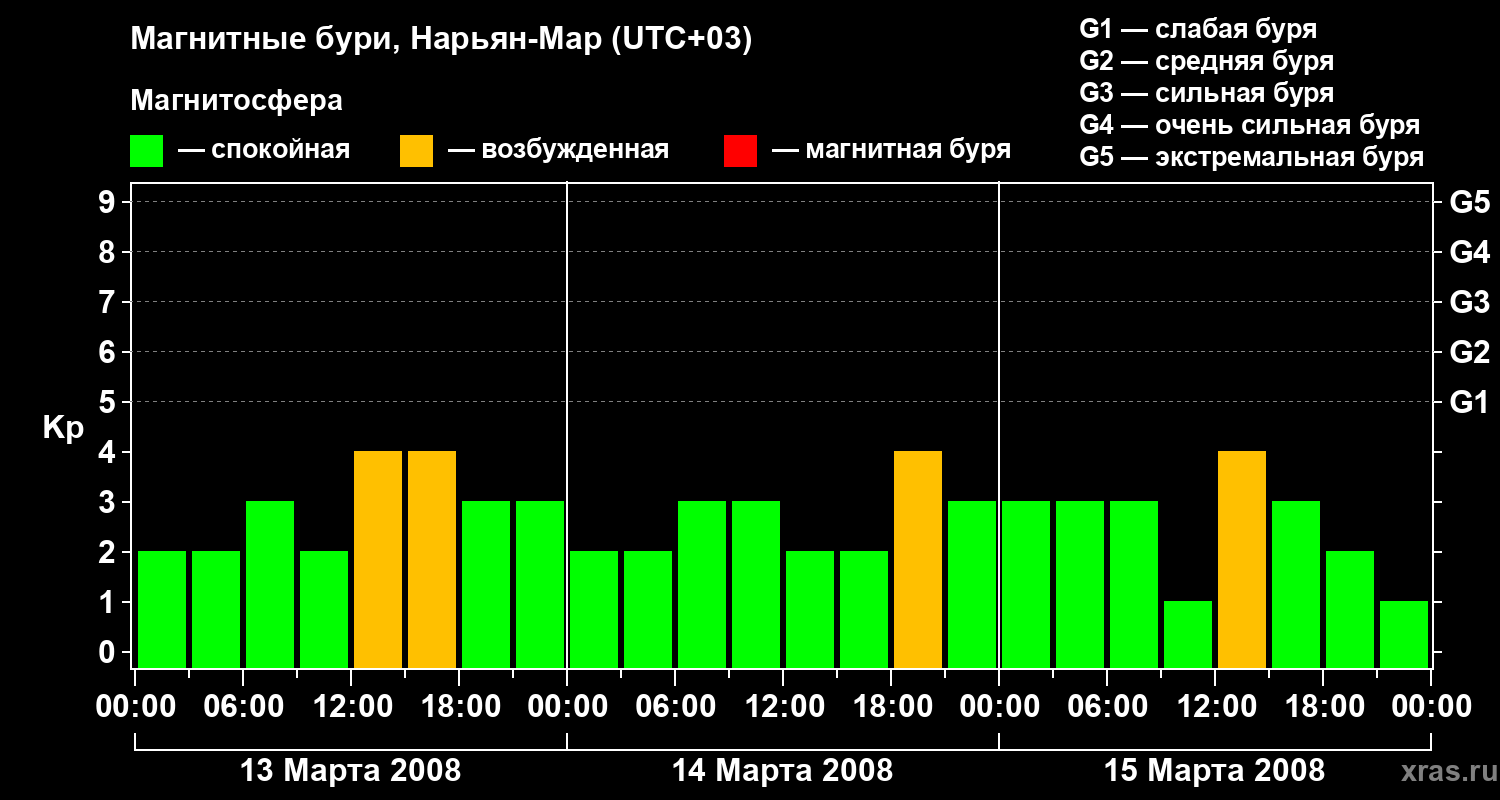Click the green 00:00–03:00 bar on 13 March
Viewport: 1500px width, 800px height.
pyautogui.click(x=162, y=609)
